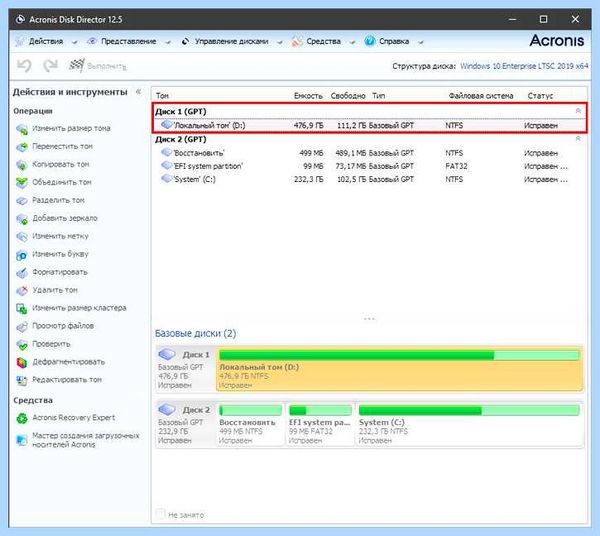600x536 pixels.
Task: Collapse the Диск 1 (GPT) group arrow
Action: (x=578, y=111)
